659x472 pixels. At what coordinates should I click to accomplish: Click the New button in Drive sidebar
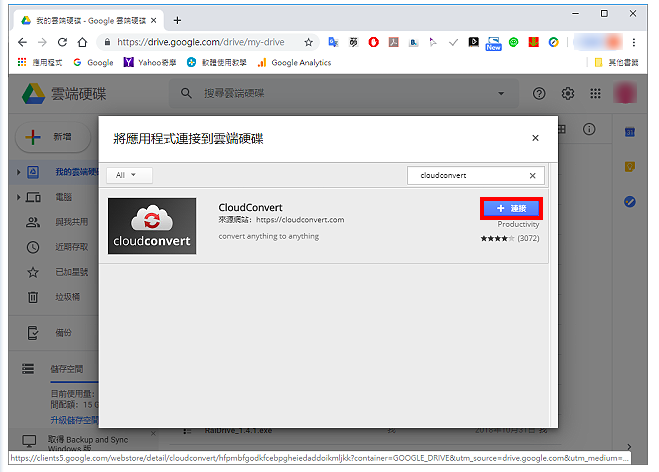tap(53, 137)
